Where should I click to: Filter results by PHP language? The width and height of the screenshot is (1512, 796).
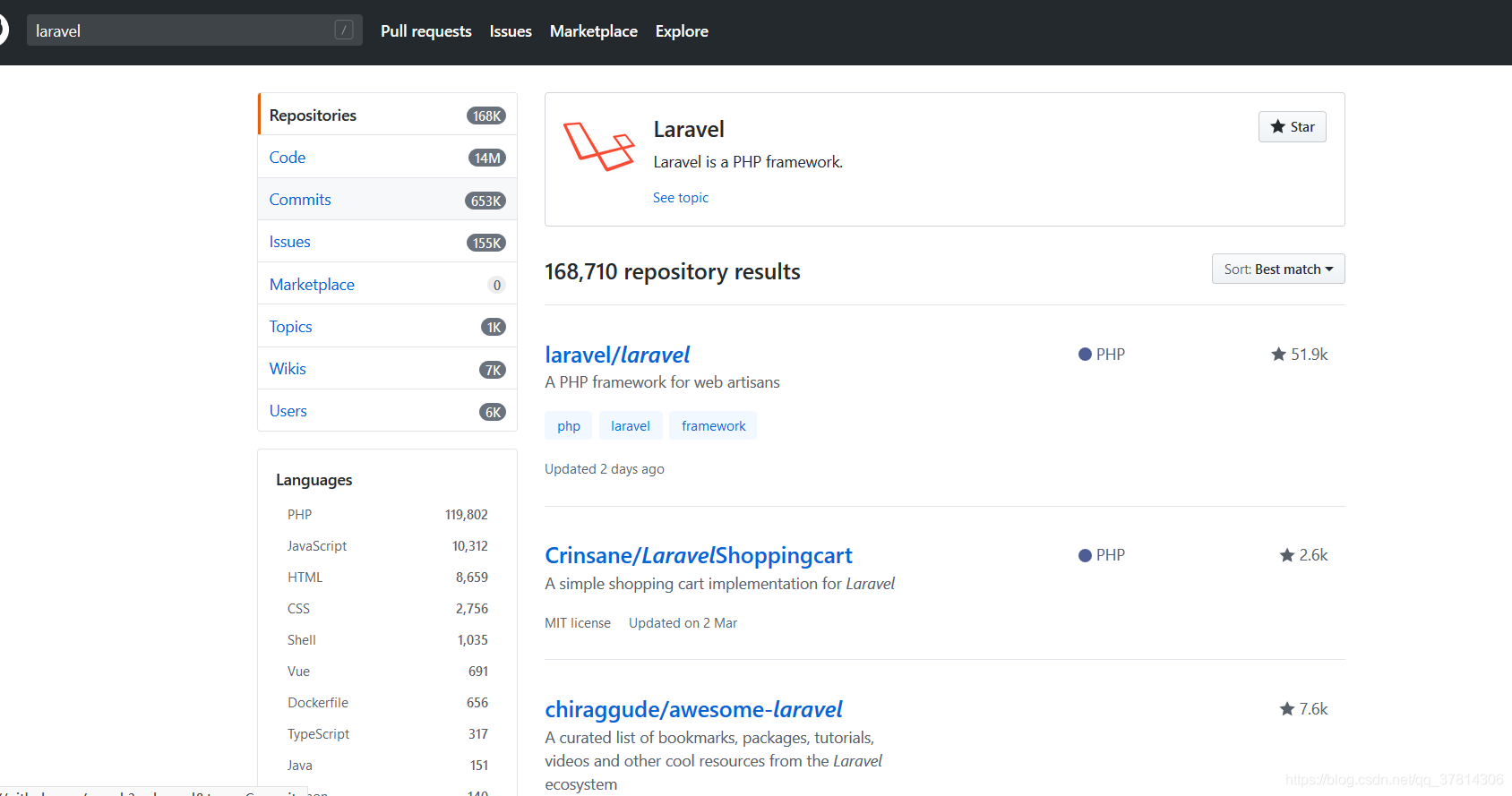click(387, 515)
